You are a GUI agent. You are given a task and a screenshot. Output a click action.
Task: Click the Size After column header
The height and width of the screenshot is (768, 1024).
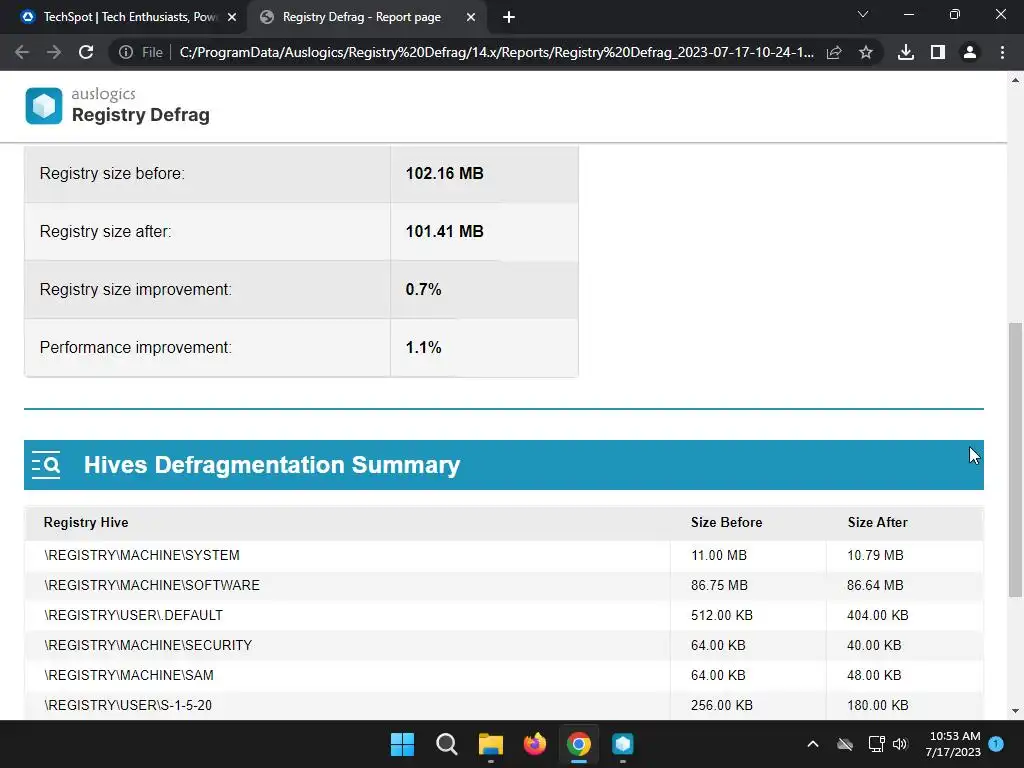pos(878,522)
